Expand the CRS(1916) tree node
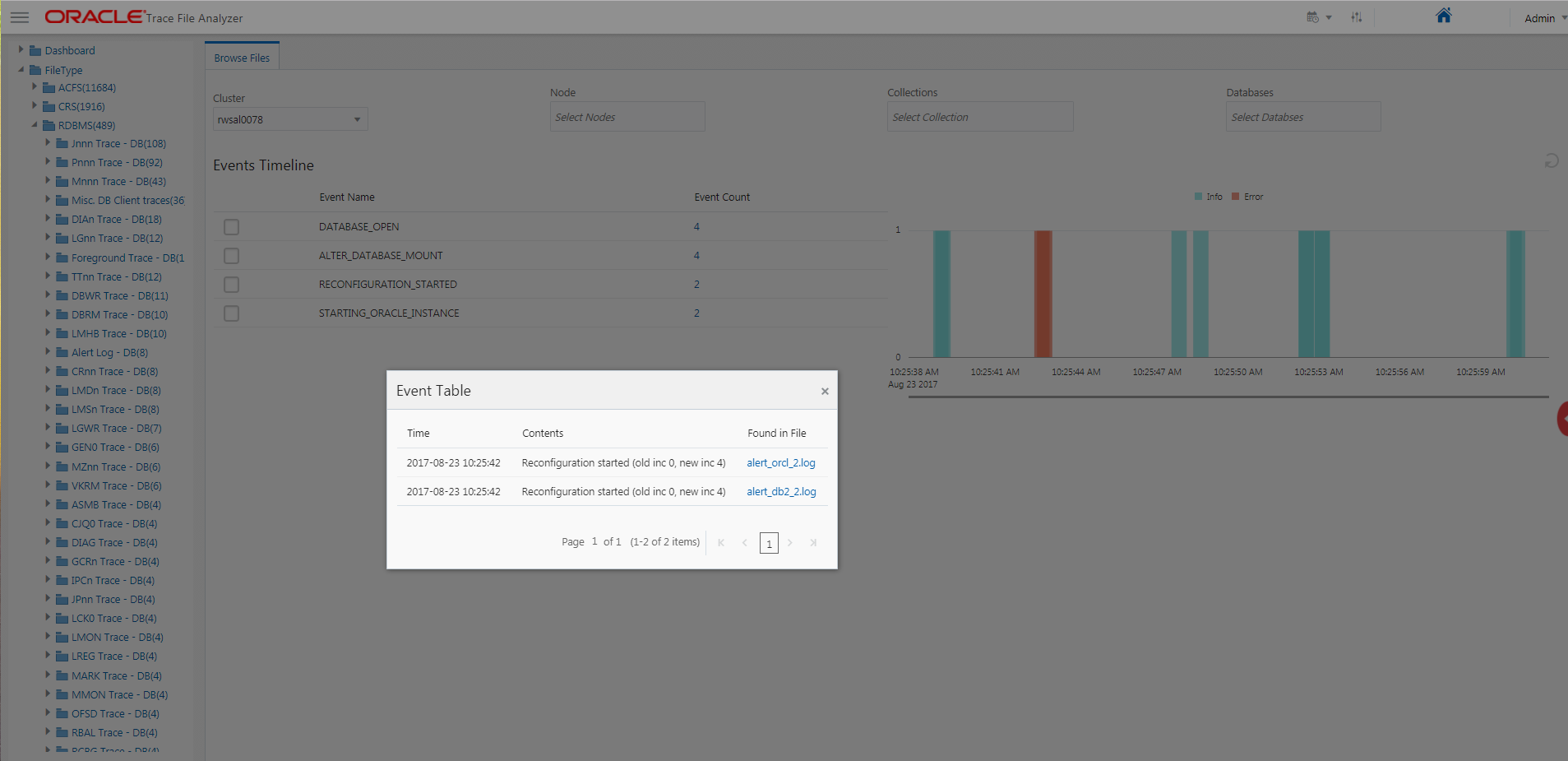Image resolution: width=1568 pixels, height=761 pixels. (x=34, y=105)
